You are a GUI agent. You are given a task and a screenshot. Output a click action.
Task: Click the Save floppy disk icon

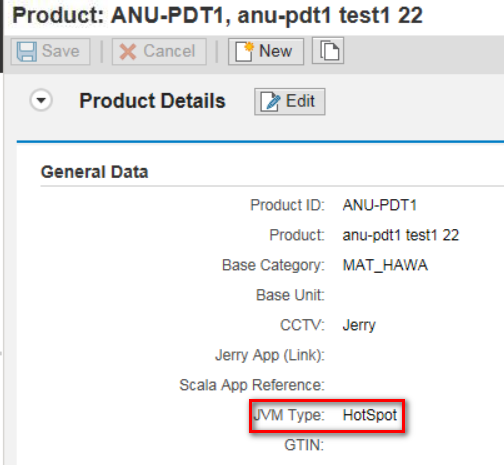pyautogui.click(x=26, y=52)
